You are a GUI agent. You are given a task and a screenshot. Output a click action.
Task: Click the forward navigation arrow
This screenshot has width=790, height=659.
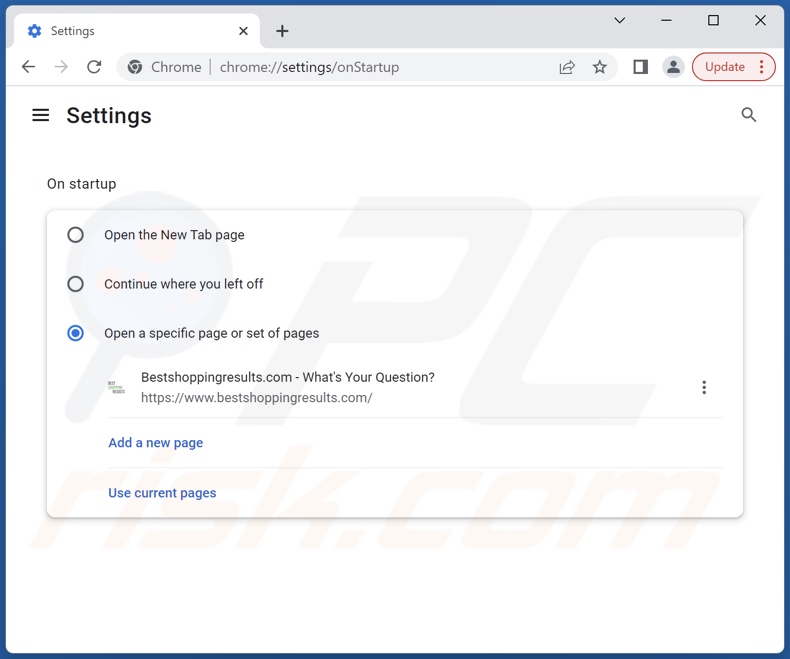click(61, 67)
